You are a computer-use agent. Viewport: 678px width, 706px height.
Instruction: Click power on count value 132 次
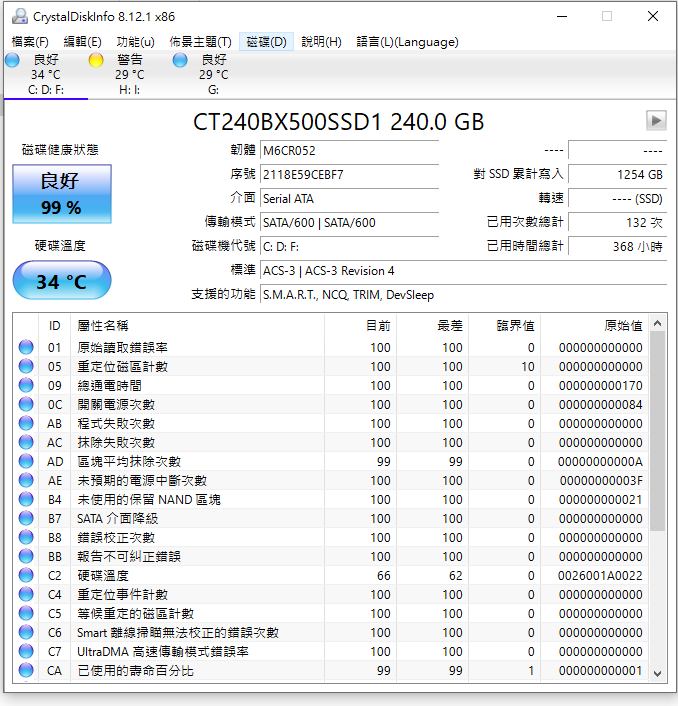(x=617, y=222)
